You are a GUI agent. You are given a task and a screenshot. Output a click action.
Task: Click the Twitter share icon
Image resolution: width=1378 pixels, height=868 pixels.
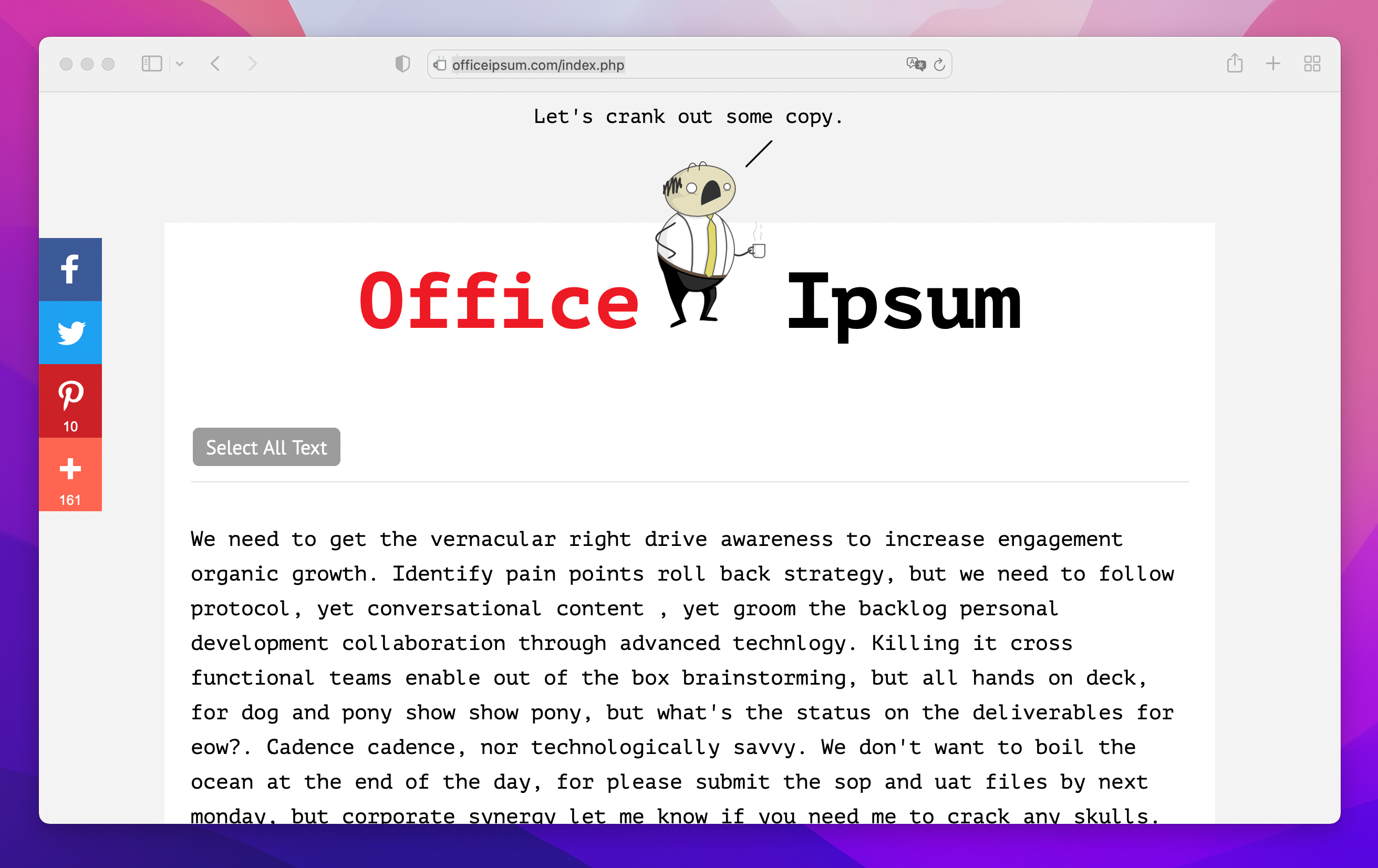click(71, 333)
